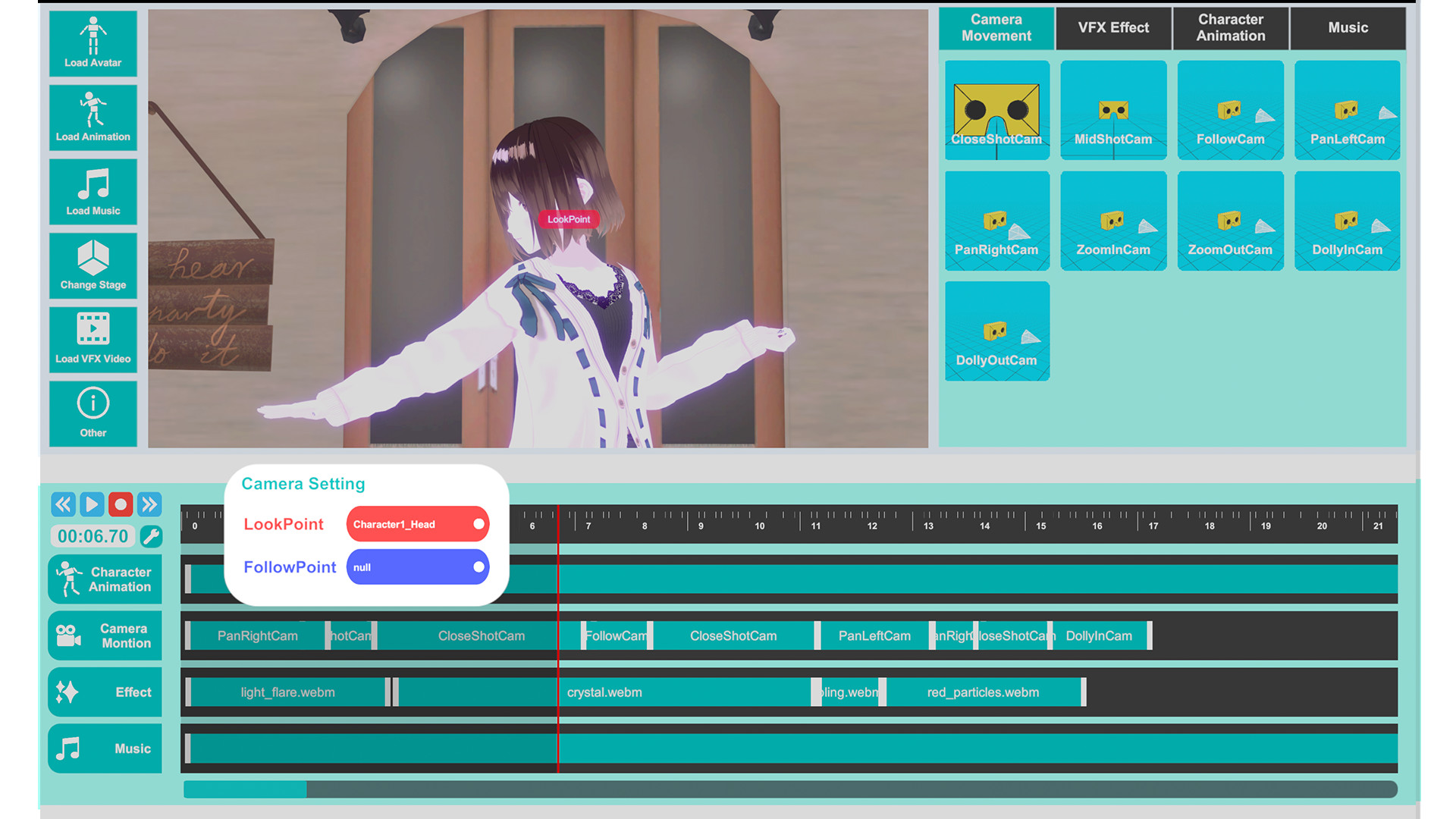Screen dimensions: 1456x819
Task: Click the Load Avatar icon
Action: click(93, 43)
